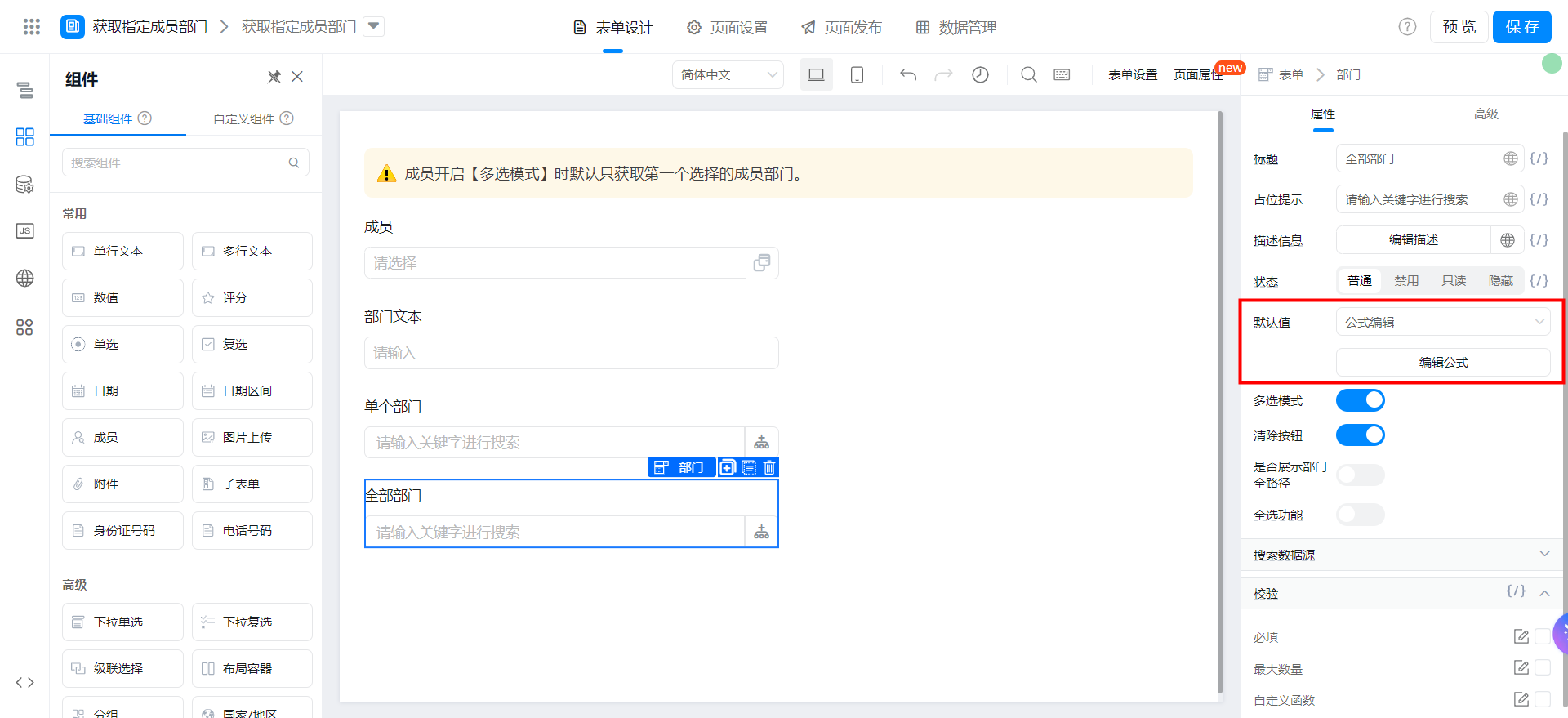This screenshot has width=1568, height=718.
Task: Set status to 禁用
Action: click(1406, 280)
